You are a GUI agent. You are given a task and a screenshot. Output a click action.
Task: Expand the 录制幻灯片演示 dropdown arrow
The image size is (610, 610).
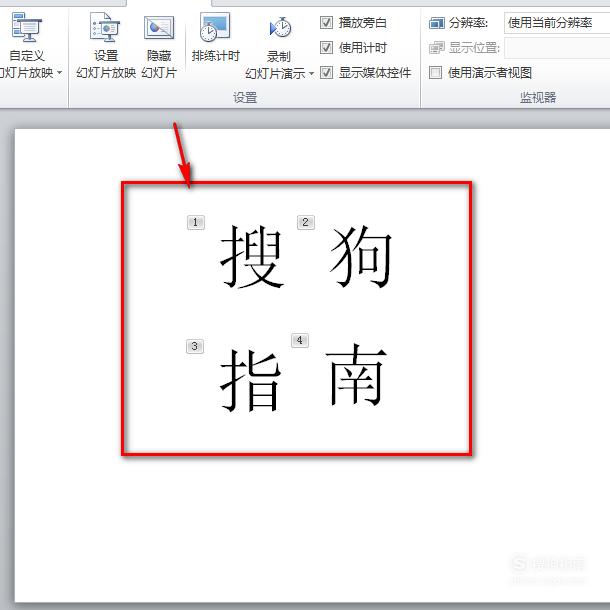pyautogui.click(x=311, y=73)
